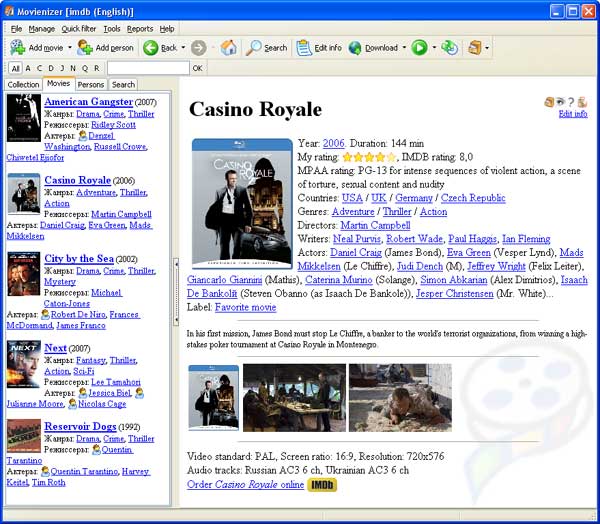The width and height of the screenshot is (600, 524).
Task: Click the Add movie toolbar icon
Action: pyautogui.click(x=17, y=48)
